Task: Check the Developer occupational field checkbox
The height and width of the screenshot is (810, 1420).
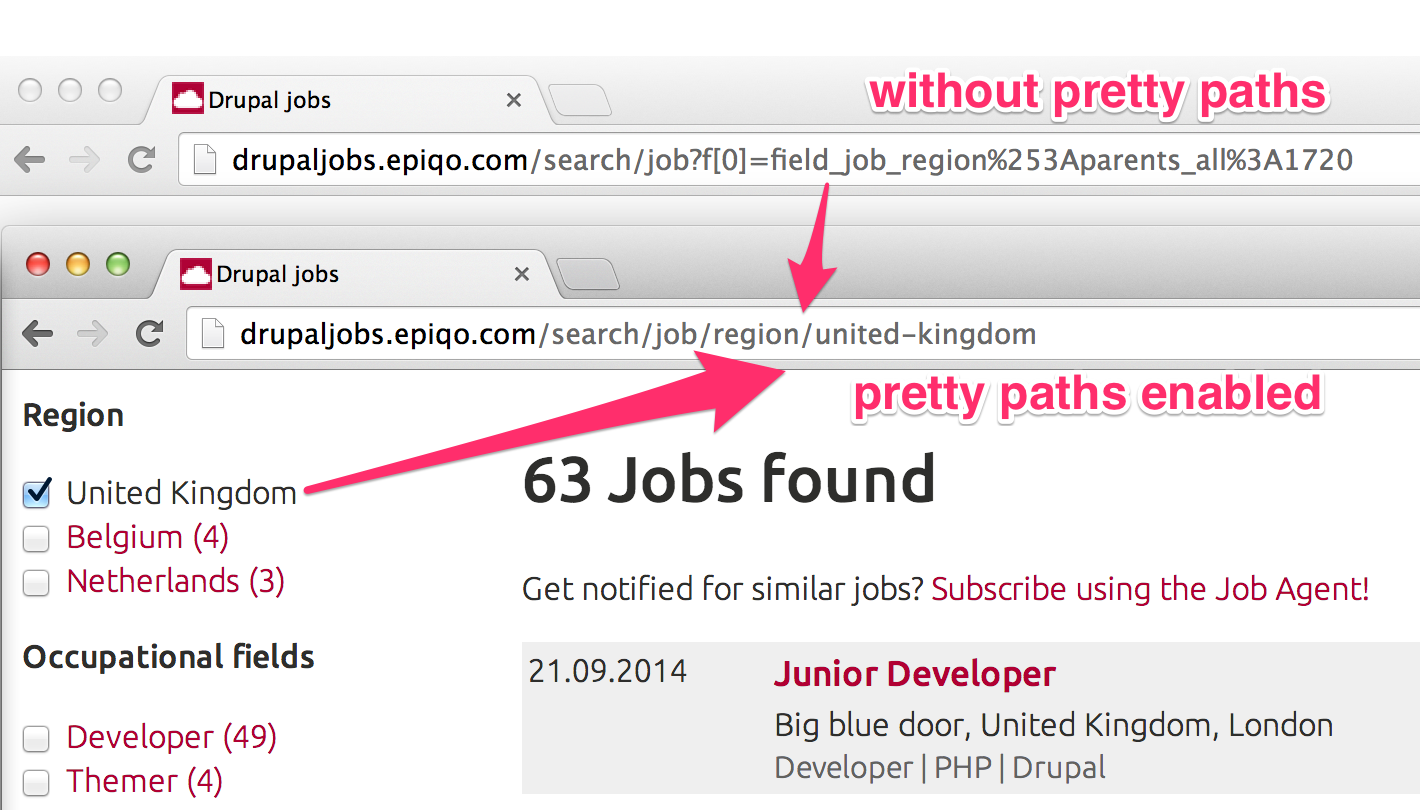Action: (x=36, y=739)
